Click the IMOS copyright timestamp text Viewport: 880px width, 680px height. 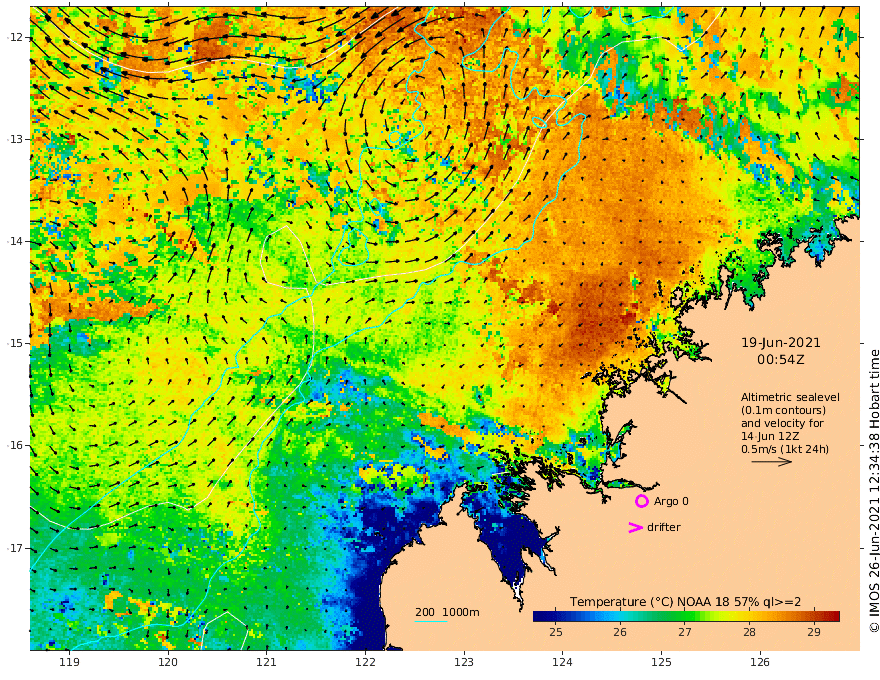point(874,491)
